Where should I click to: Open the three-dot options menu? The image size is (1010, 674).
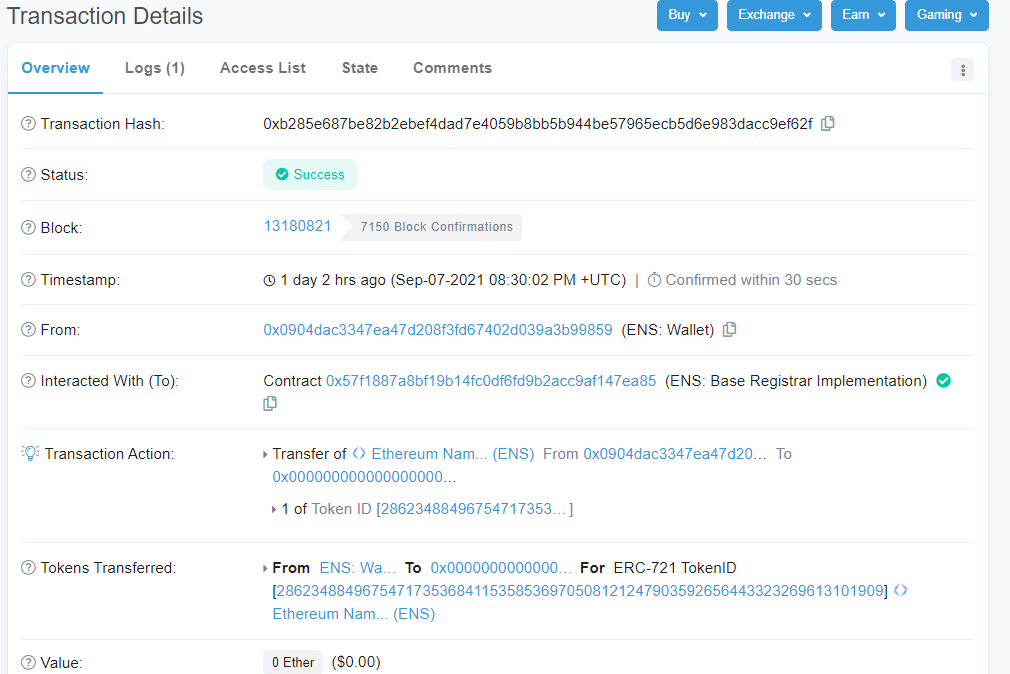[962, 69]
